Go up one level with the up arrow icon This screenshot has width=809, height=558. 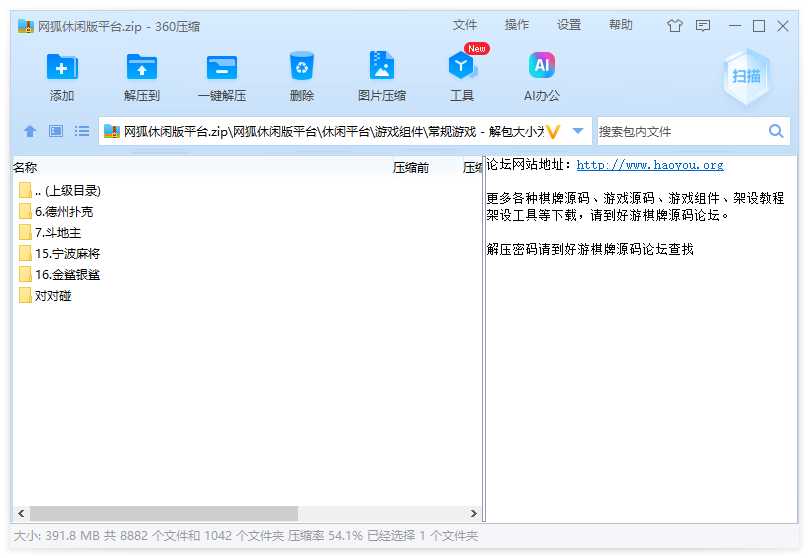pos(30,132)
